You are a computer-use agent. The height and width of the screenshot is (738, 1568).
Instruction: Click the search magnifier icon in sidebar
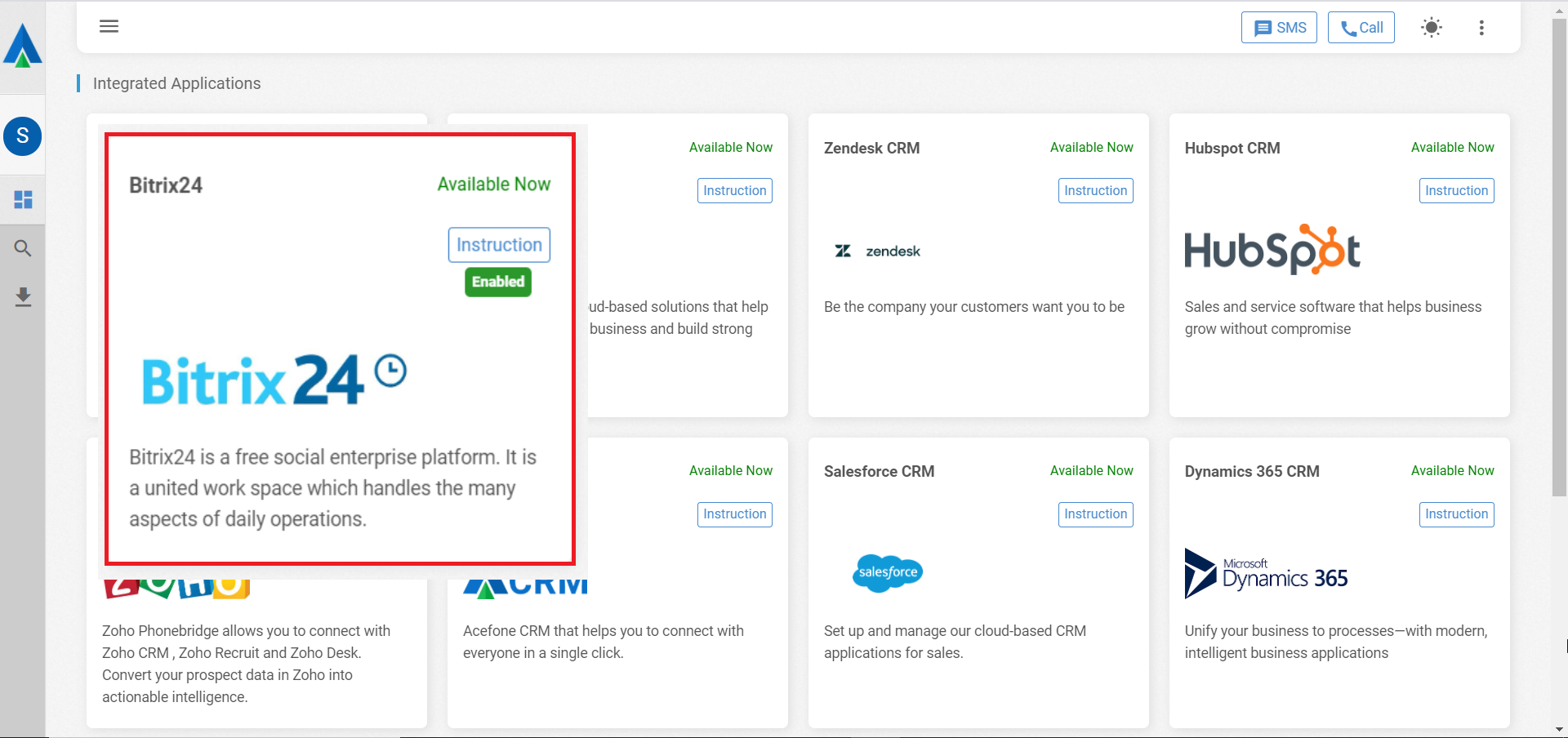coord(23,248)
